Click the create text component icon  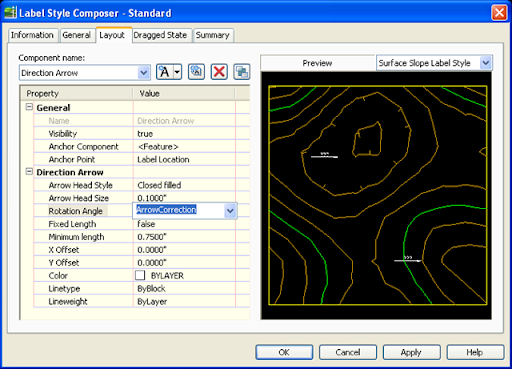coord(165,72)
